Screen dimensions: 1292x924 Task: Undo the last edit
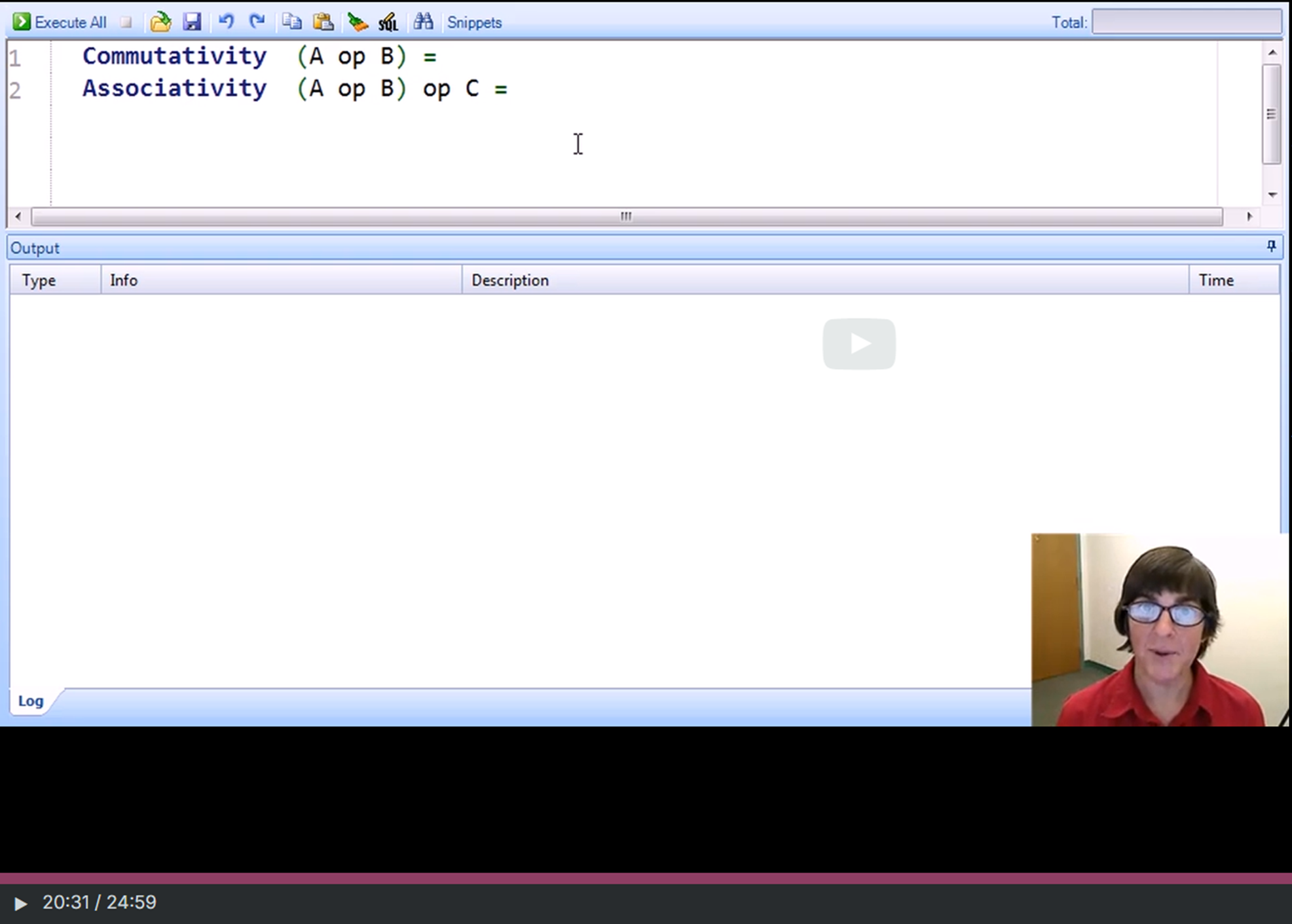[x=226, y=22]
